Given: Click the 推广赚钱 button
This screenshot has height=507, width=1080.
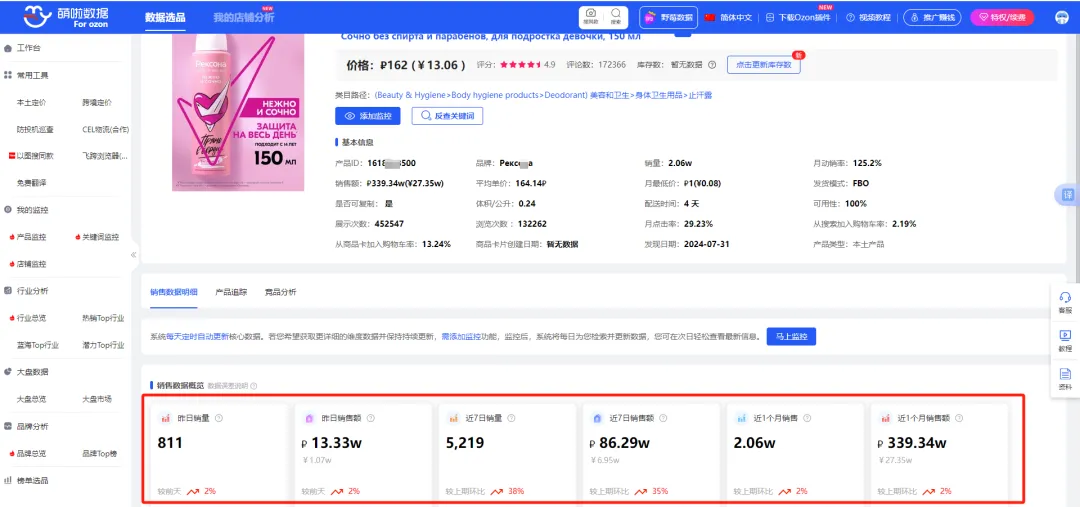Looking at the screenshot, I should tap(932, 17).
